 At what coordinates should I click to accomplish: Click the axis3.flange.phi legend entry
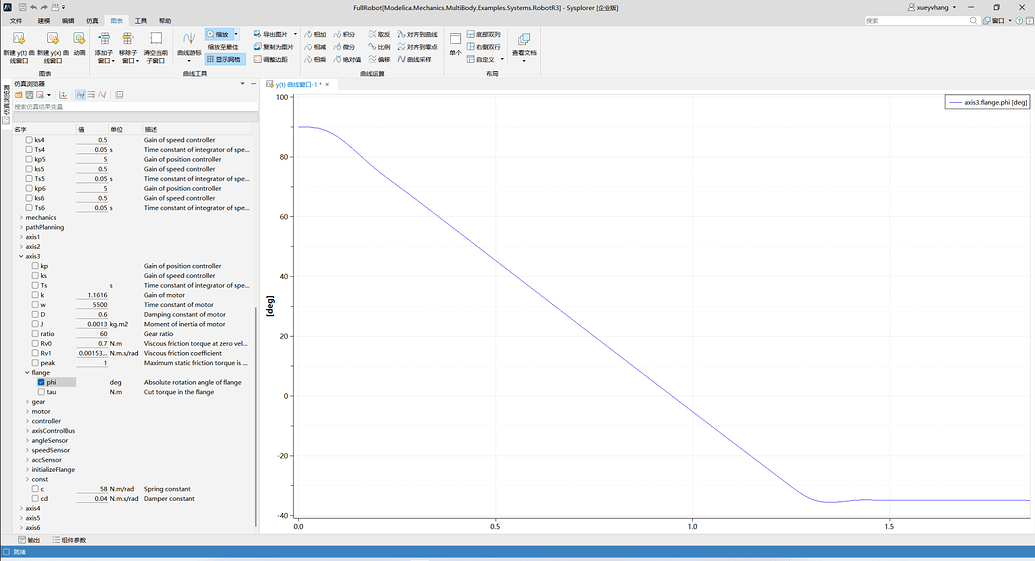987,102
